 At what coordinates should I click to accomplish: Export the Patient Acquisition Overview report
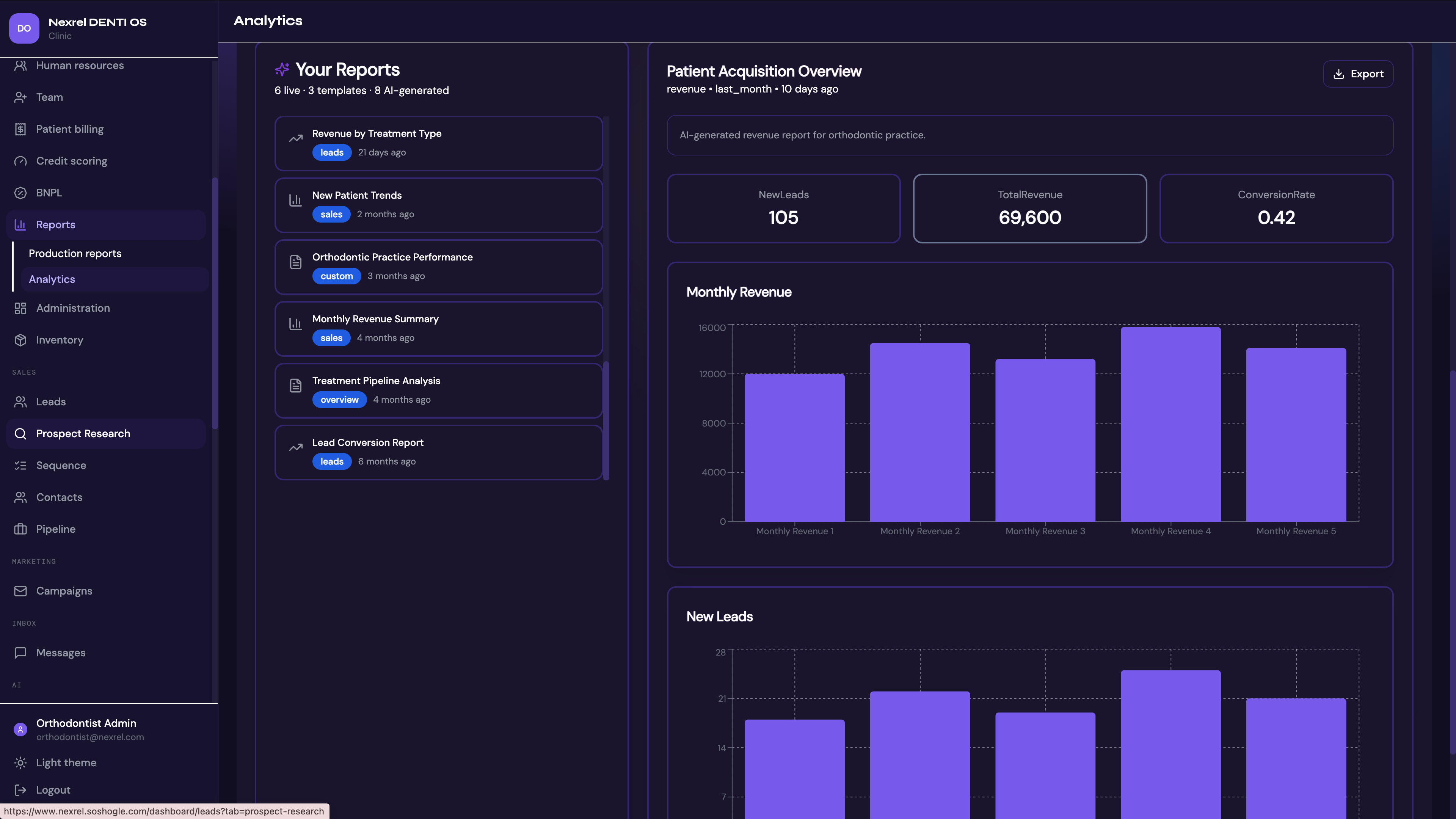[1358, 74]
